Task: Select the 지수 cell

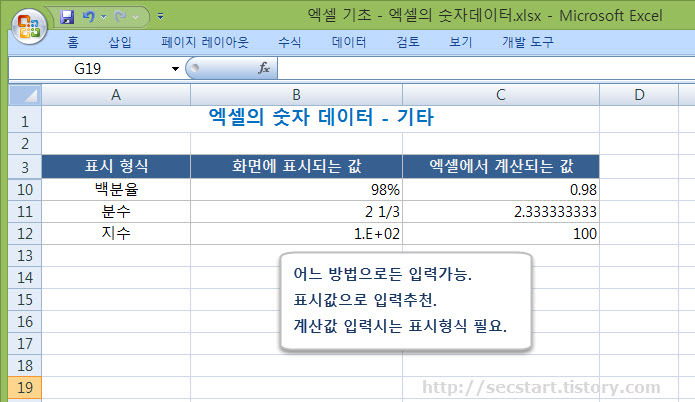Action: point(116,234)
